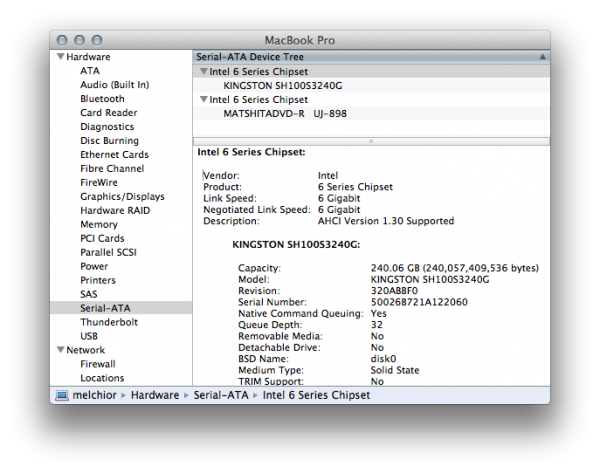
Task: Click the melchior computer icon in path bar
Action: click(62, 395)
